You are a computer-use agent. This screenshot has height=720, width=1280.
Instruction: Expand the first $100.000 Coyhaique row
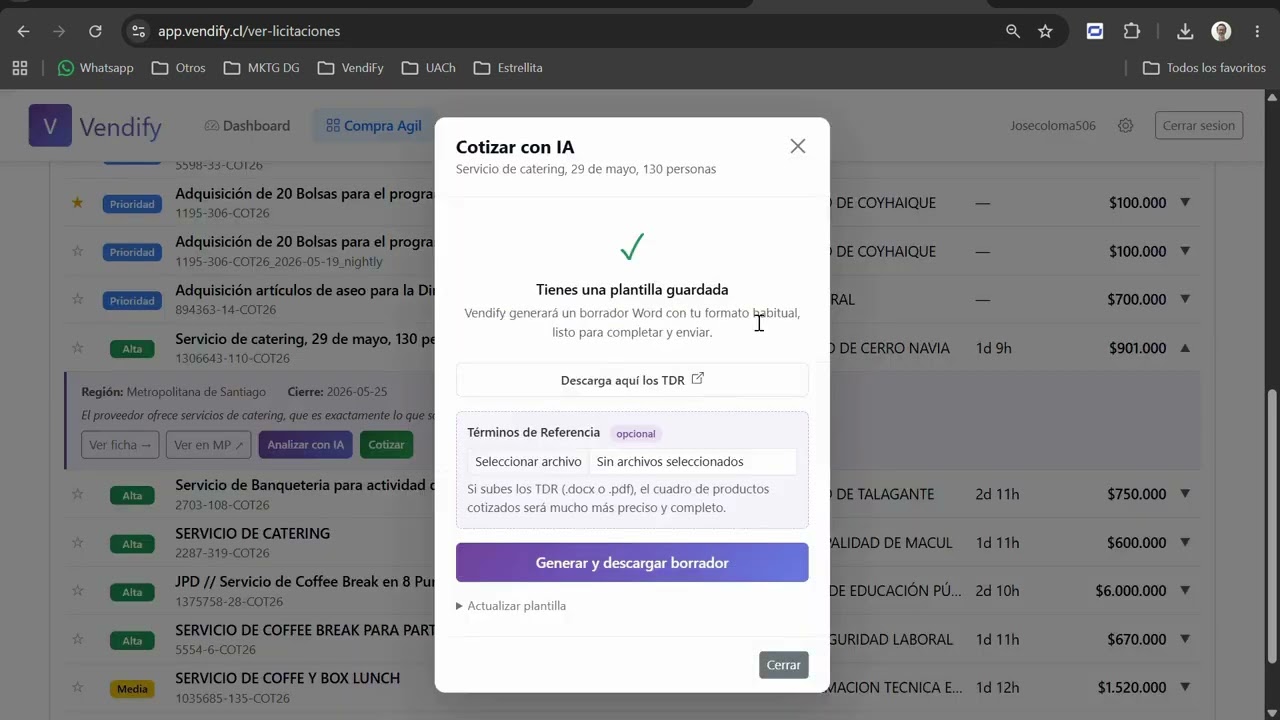(x=1185, y=202)
